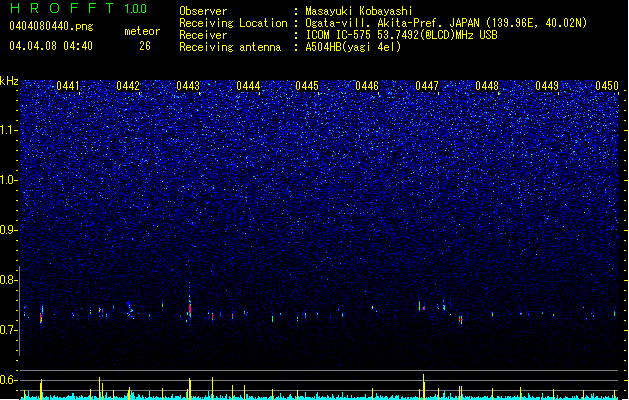Image resolution: width=629 pixels, height=400 pixels.
Task: Click the HROFFT 1.0.0 title text
Action: (79, 8)
